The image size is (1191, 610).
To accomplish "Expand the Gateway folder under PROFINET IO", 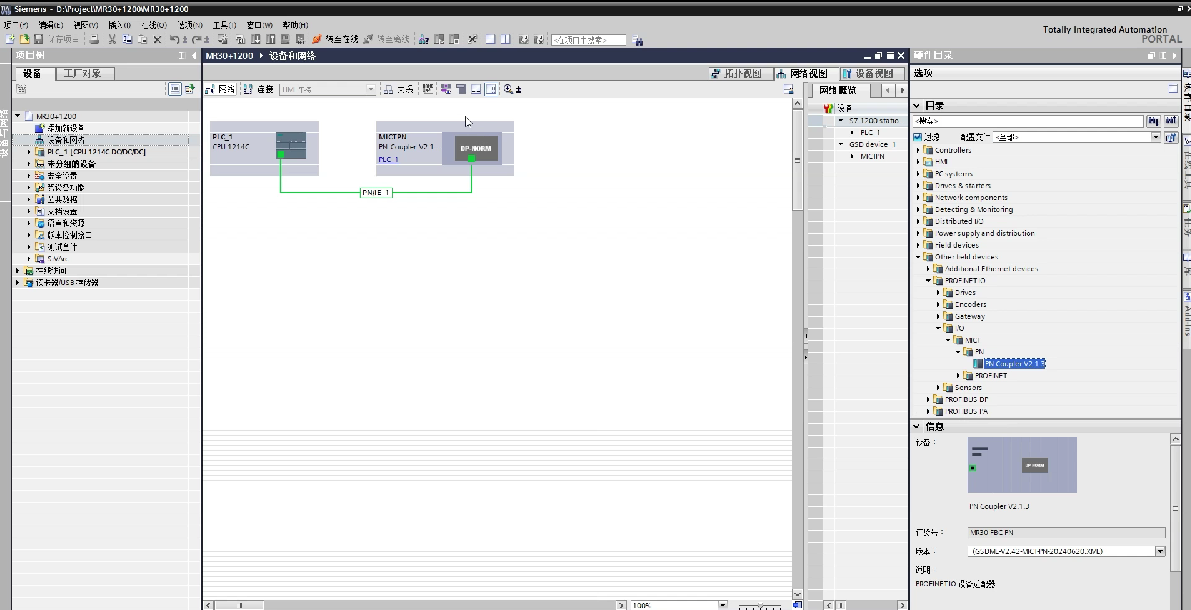I will point(938,316).
